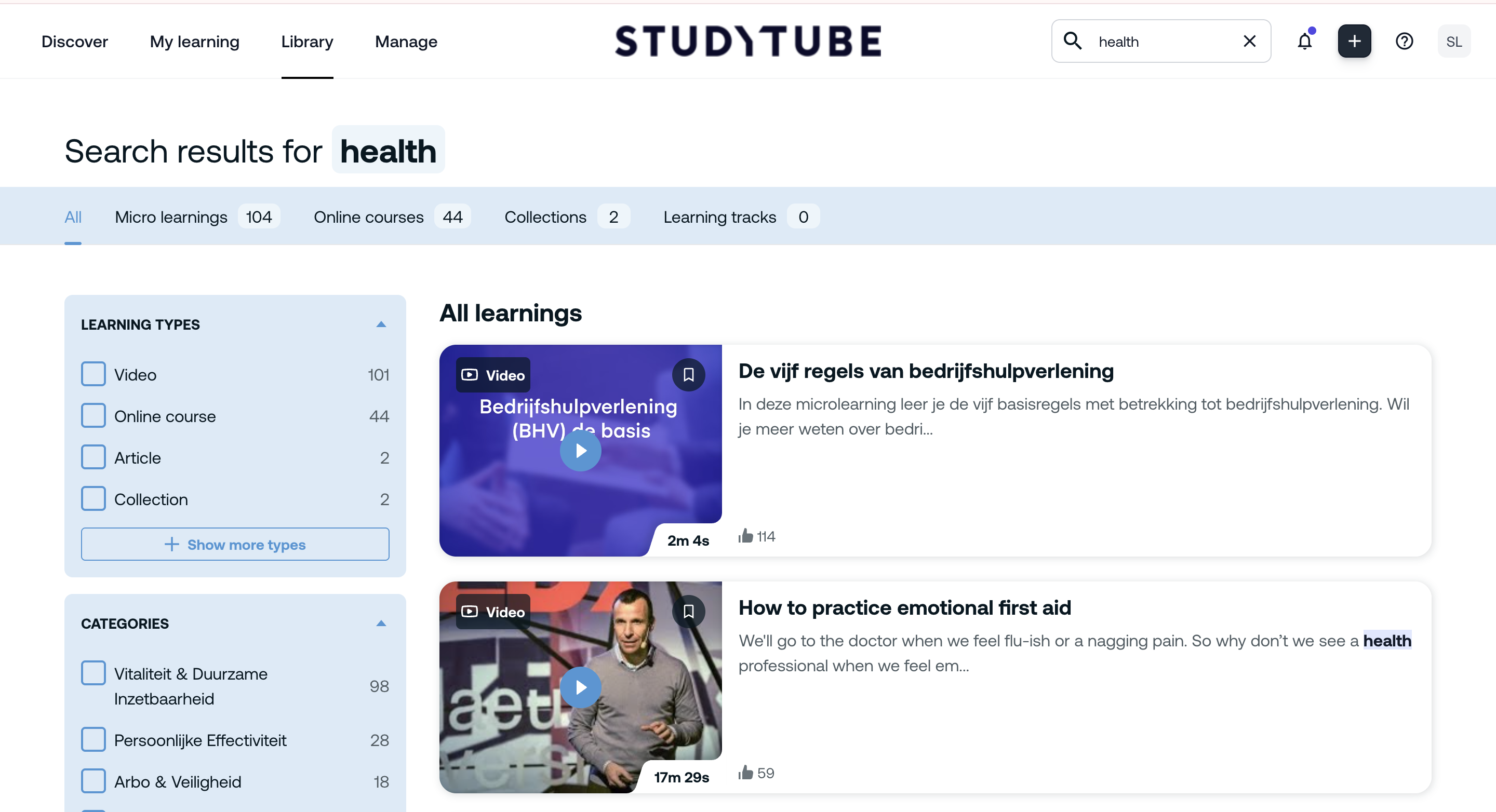Bookmark the bedrijfshulpverlening video
This screenshot has width=1496, height=812.
[x=688, y=375]
